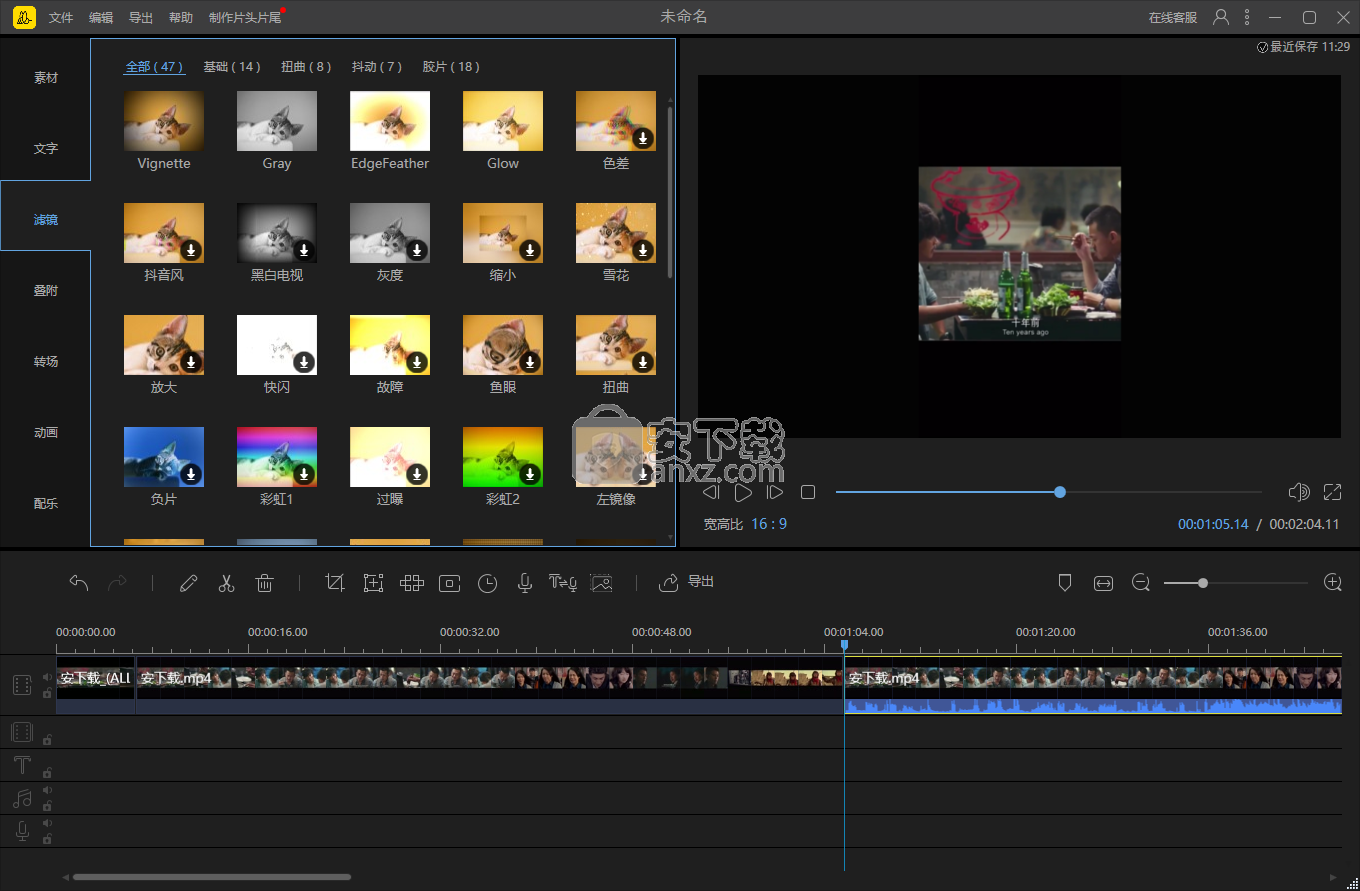Viewport: 1360px width, 891px height.
Task: Open 制作片头片尾
Action: point(245,18)
